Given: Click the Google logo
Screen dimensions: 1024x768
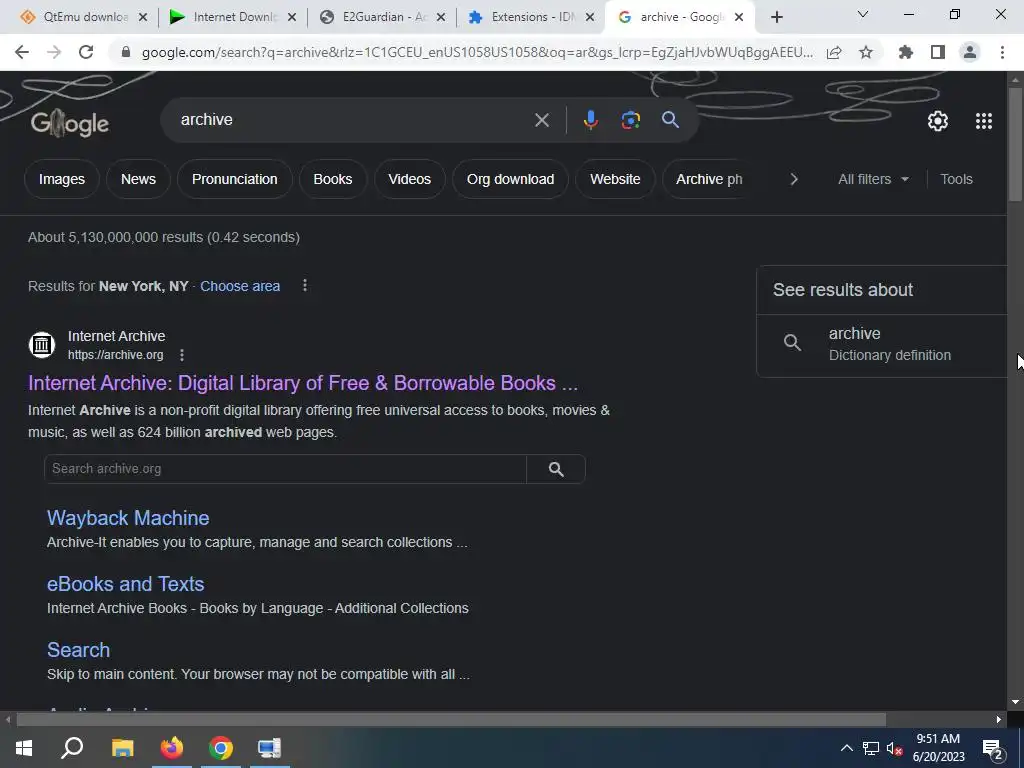Looking at the screenshot, I should [70, 123].
